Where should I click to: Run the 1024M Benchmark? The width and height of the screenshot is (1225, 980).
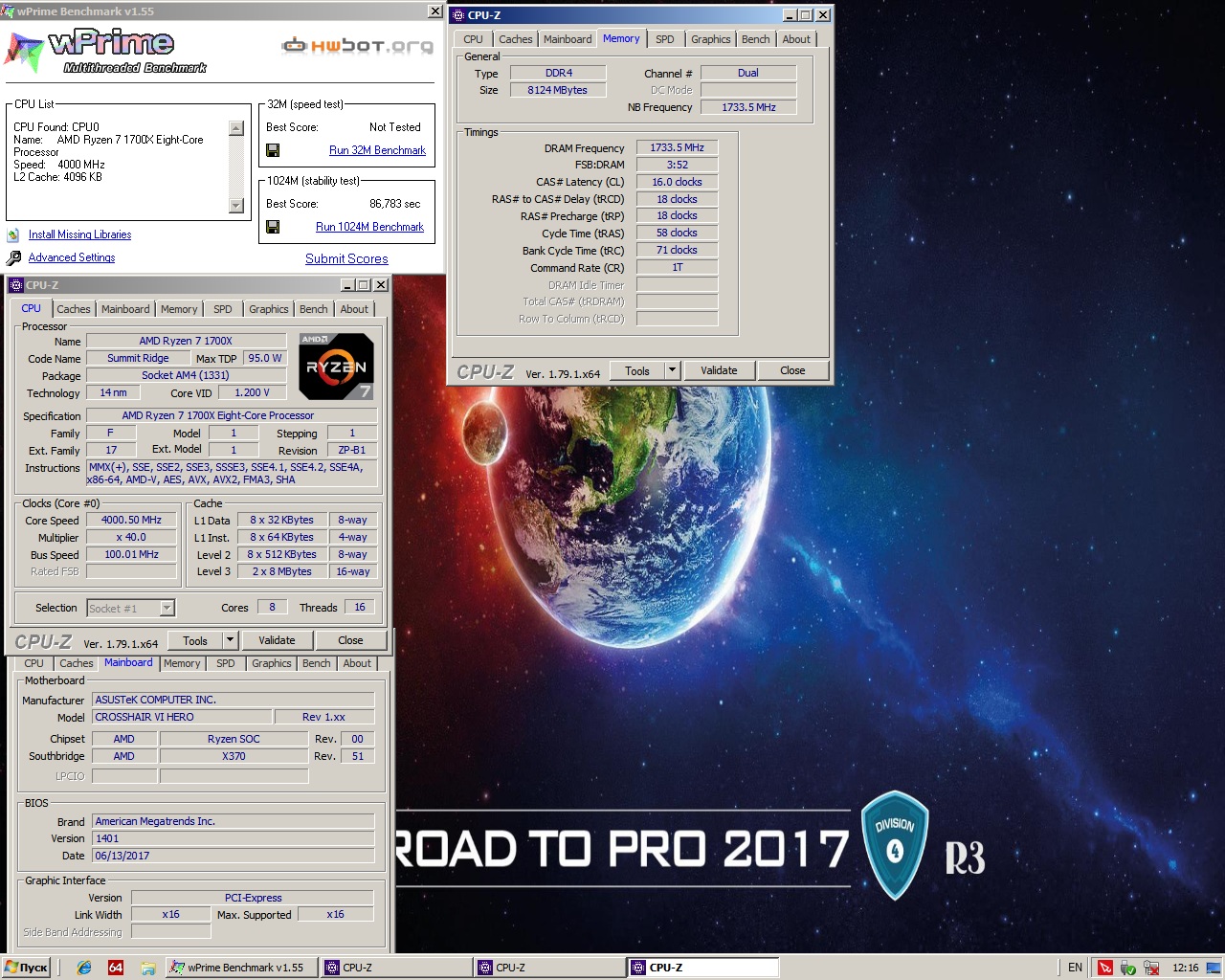[x=369, y=227]
